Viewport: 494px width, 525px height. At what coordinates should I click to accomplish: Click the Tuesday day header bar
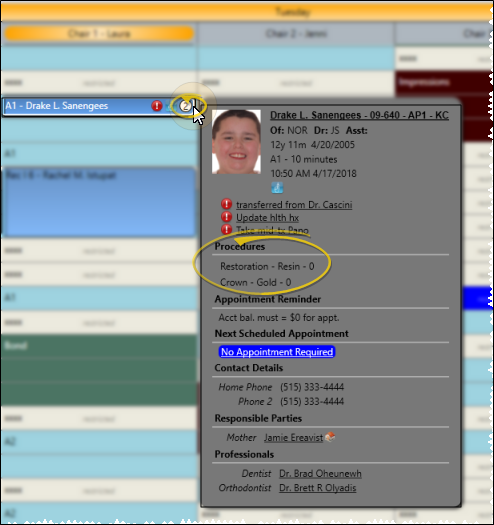(x=247, y=12)
